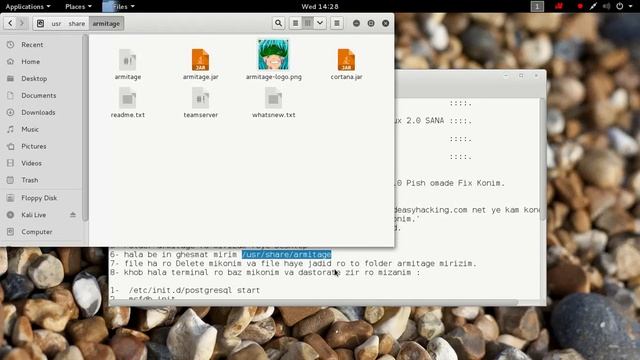Minimize the text editor window
640x360 pixels.
pos(506,76)
